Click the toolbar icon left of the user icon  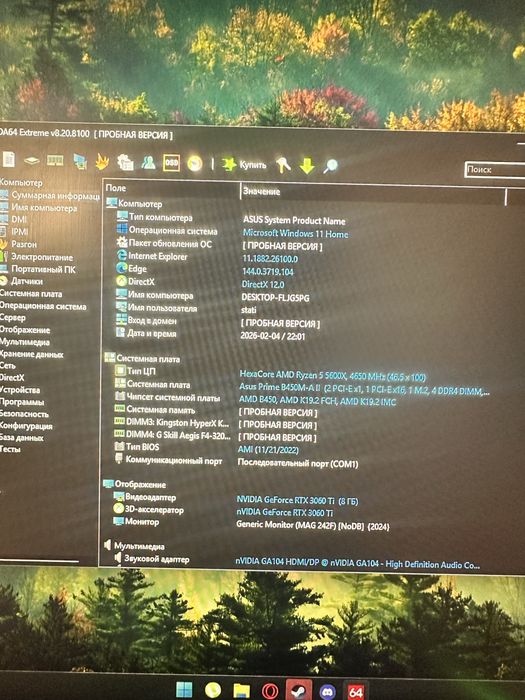(125, 162)
